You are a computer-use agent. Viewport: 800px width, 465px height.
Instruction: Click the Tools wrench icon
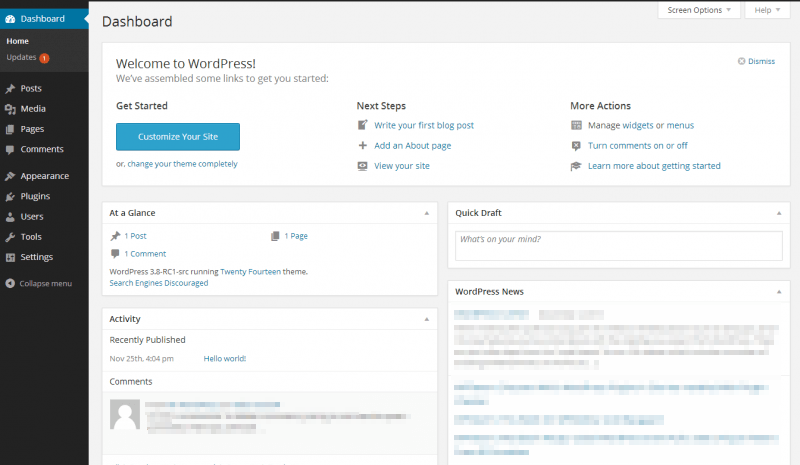[x=10, y=237]
